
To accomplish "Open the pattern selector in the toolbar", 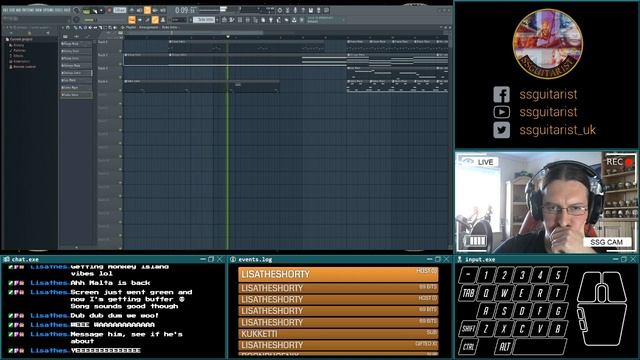I will pyautogui.click(x=204, y=20).
